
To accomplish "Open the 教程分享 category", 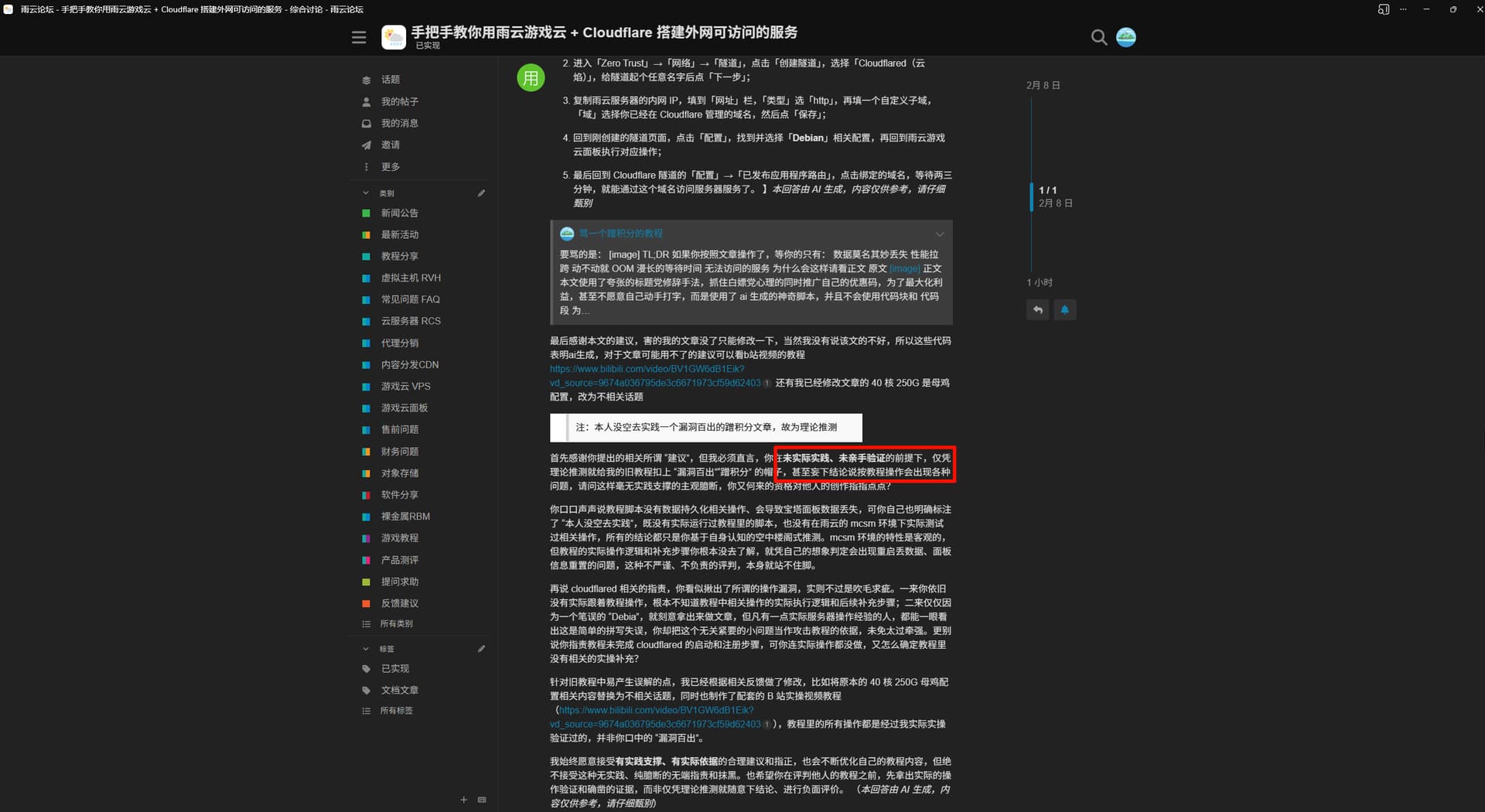I will [x=399, y=256].
